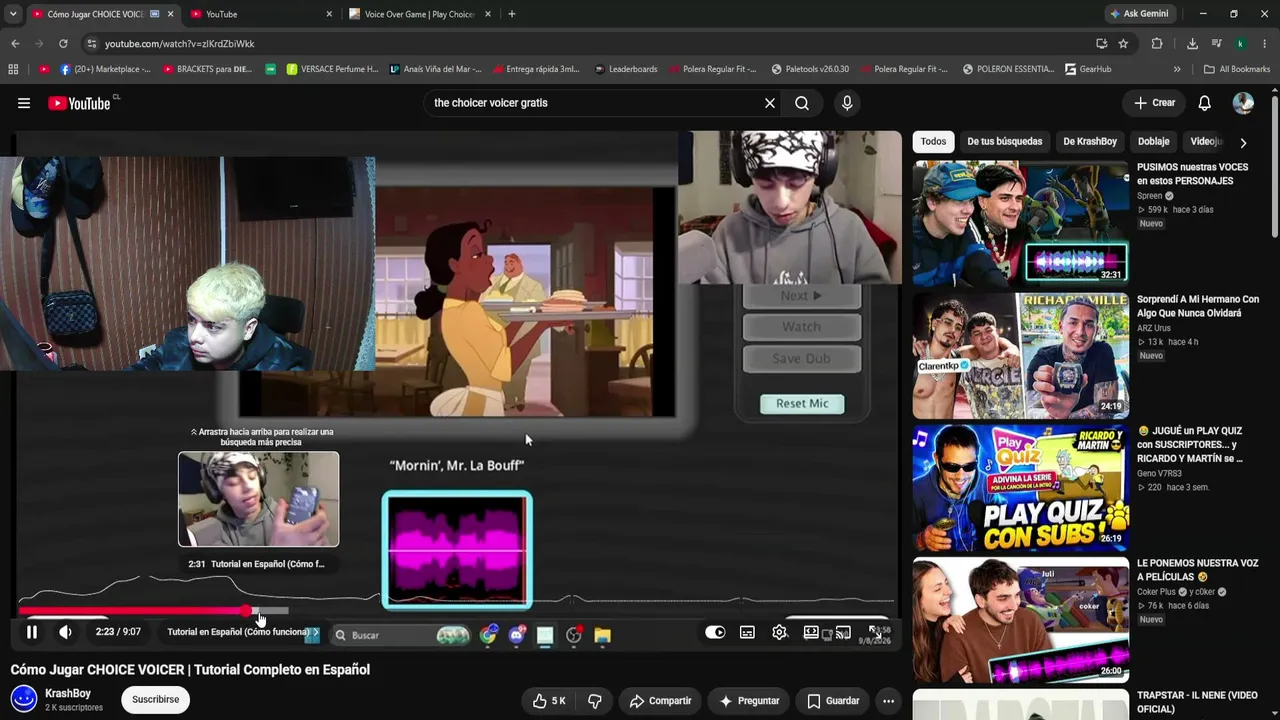Switch to the Voice Over Game tab
The image size is (1280, 720).
click(420, 14)
